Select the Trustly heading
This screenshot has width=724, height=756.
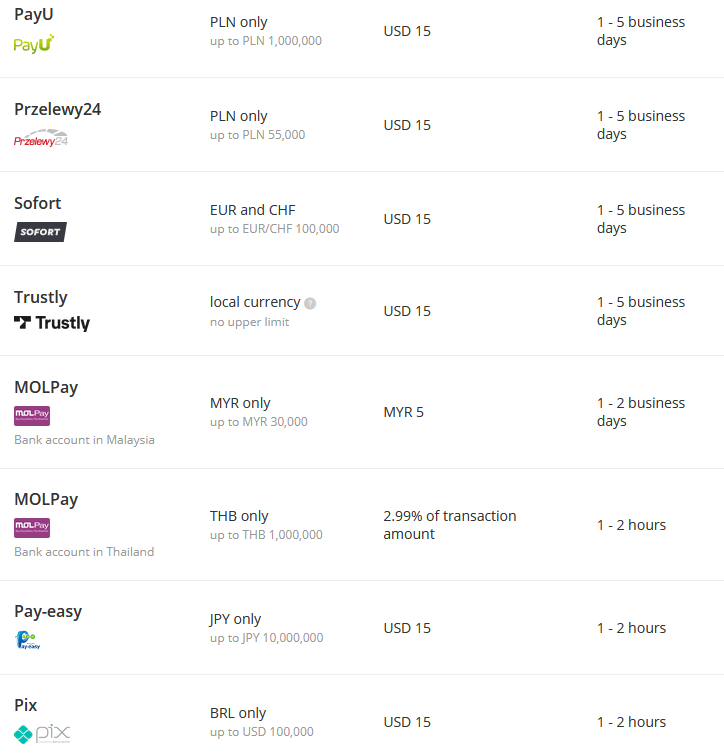41,297
